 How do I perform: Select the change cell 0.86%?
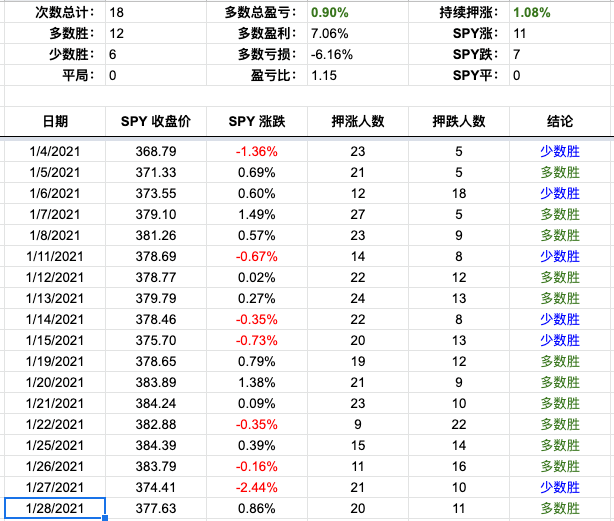pyautogui.click(x=257, y=508)
